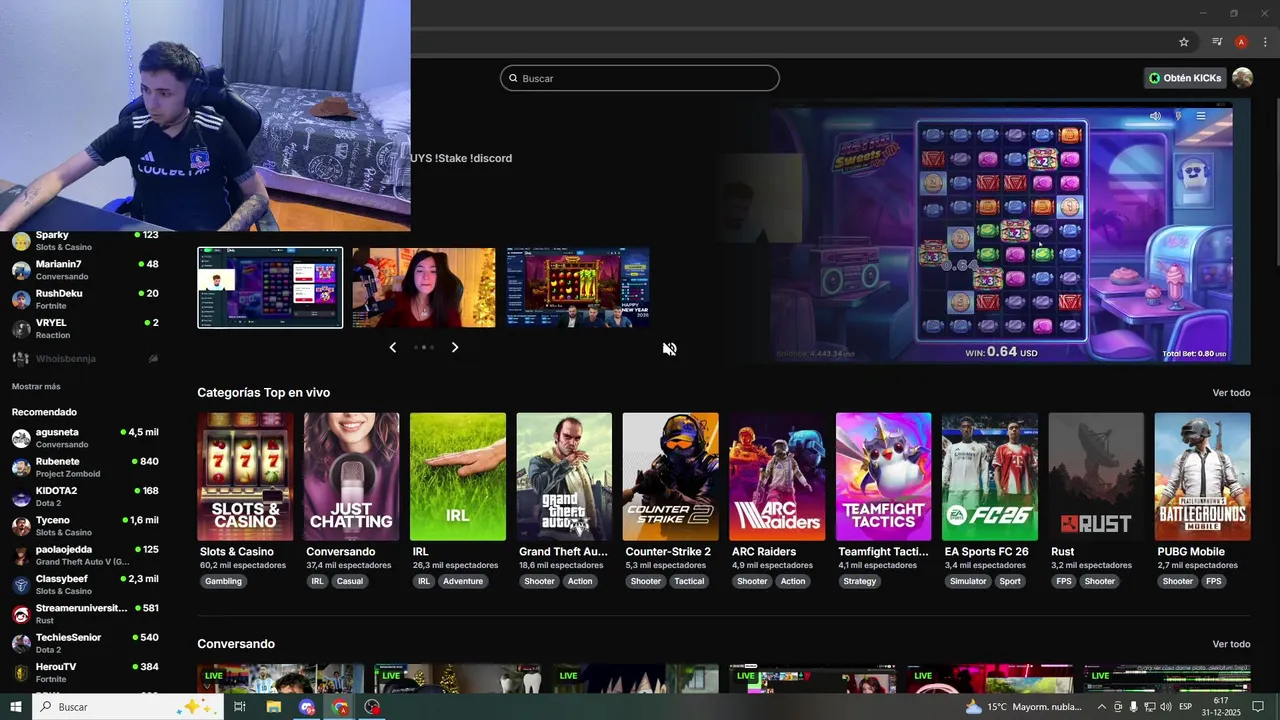Open the weather widget showing 15°C
Image resolution: width=1280 pixels, height=720 pixels.
coord(1024,707)
